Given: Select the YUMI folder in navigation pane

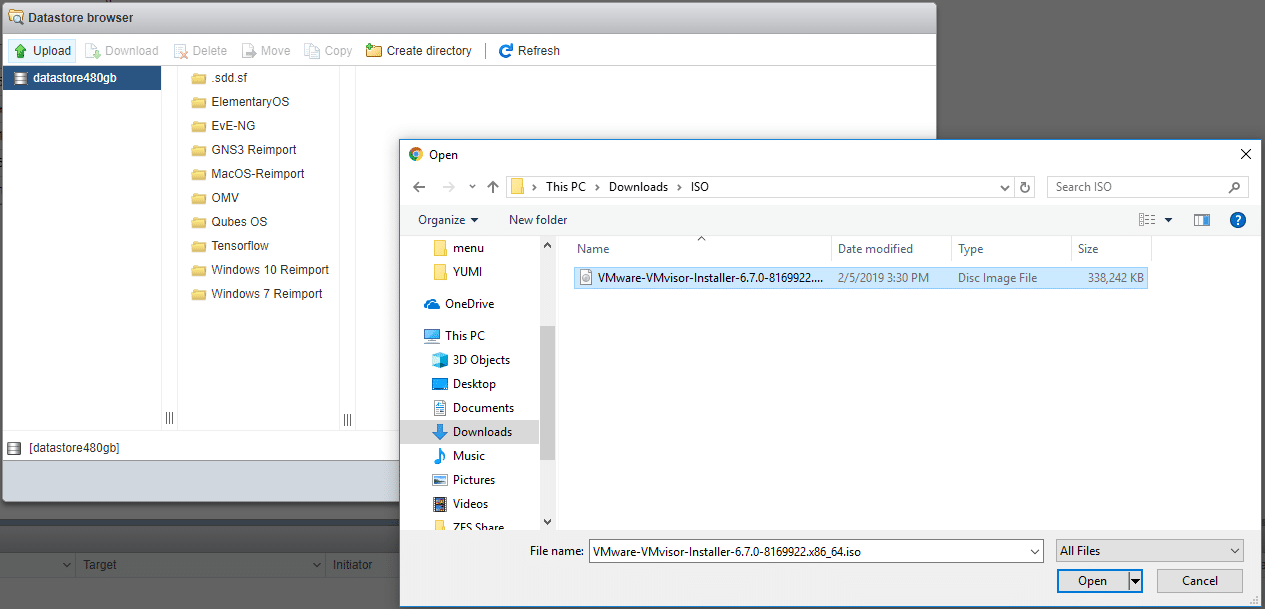Looking at the screenshot, I should [458, 272].
